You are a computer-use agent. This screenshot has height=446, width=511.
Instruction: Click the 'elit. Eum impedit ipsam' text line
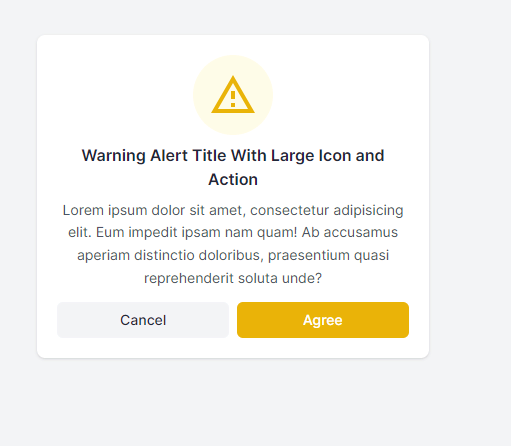[x=233, y=232]
